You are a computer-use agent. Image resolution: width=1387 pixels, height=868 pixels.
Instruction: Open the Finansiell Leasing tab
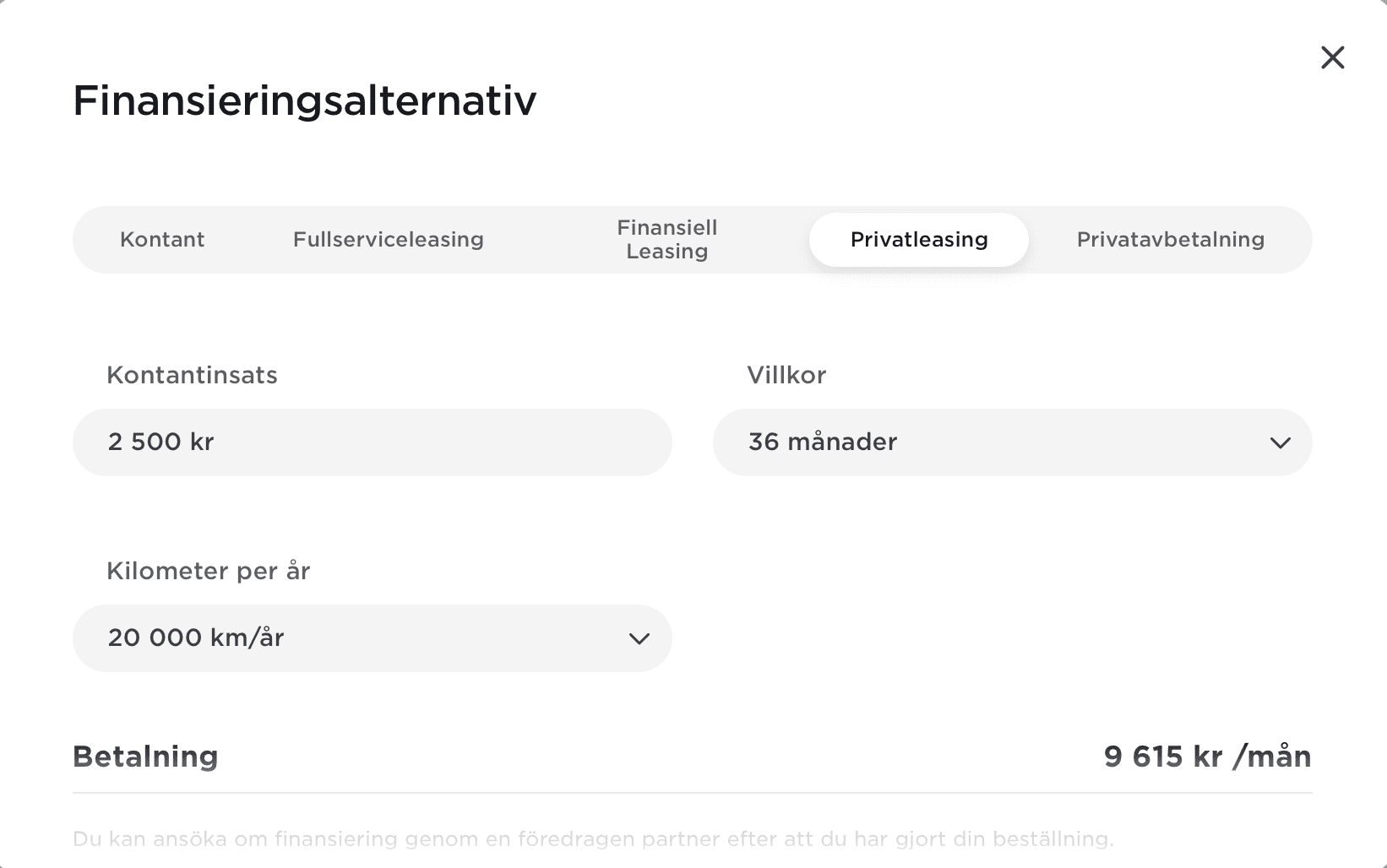(666, 240)
